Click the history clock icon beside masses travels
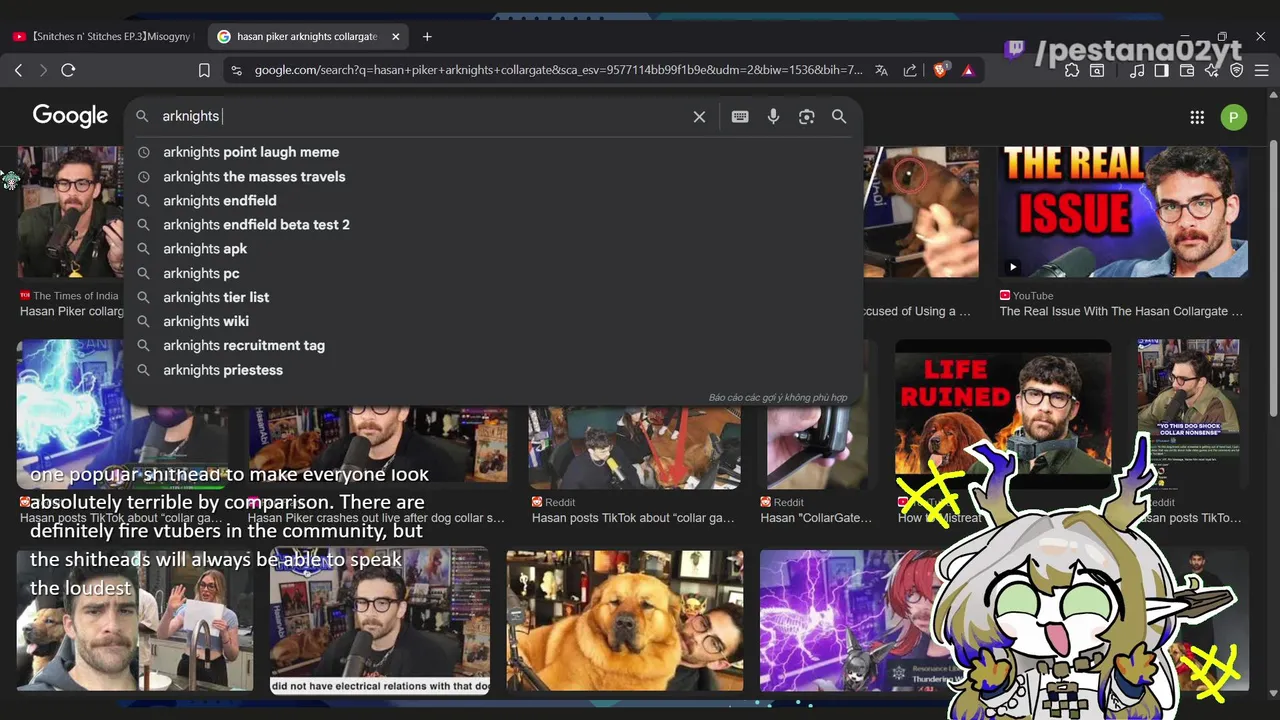 (143, 176)
